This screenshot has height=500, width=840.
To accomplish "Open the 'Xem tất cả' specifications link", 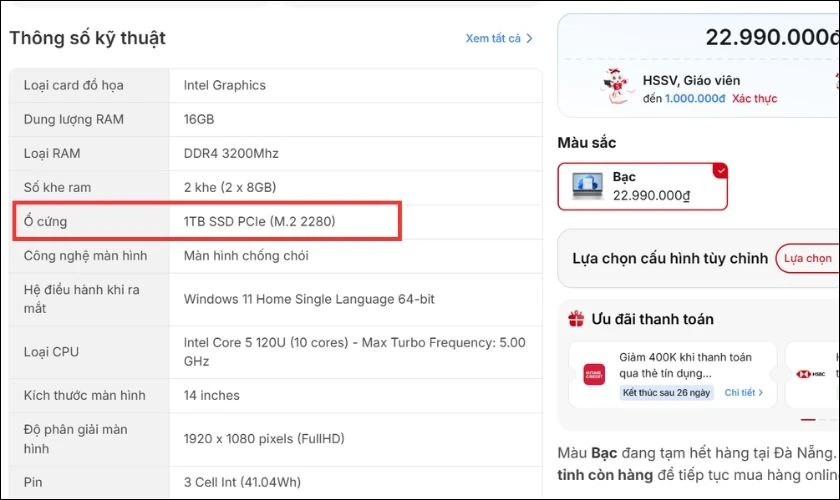I will pos(499,38).
